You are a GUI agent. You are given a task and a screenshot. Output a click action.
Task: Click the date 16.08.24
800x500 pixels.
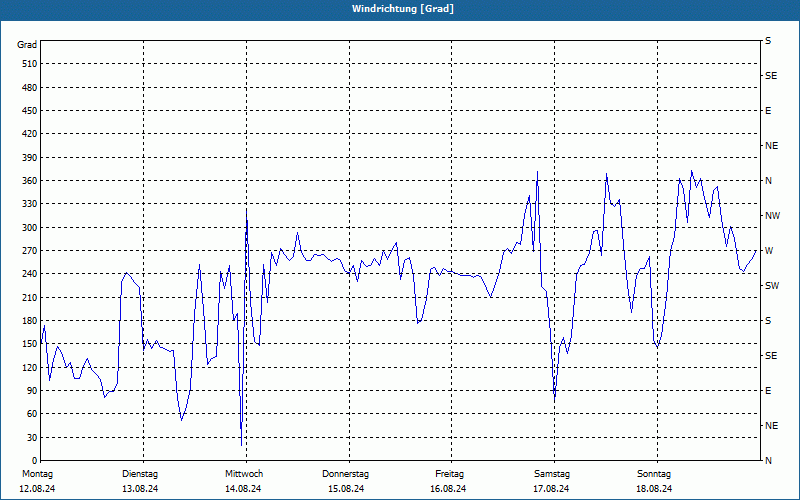pyautogui.click(x=448, y=489)
